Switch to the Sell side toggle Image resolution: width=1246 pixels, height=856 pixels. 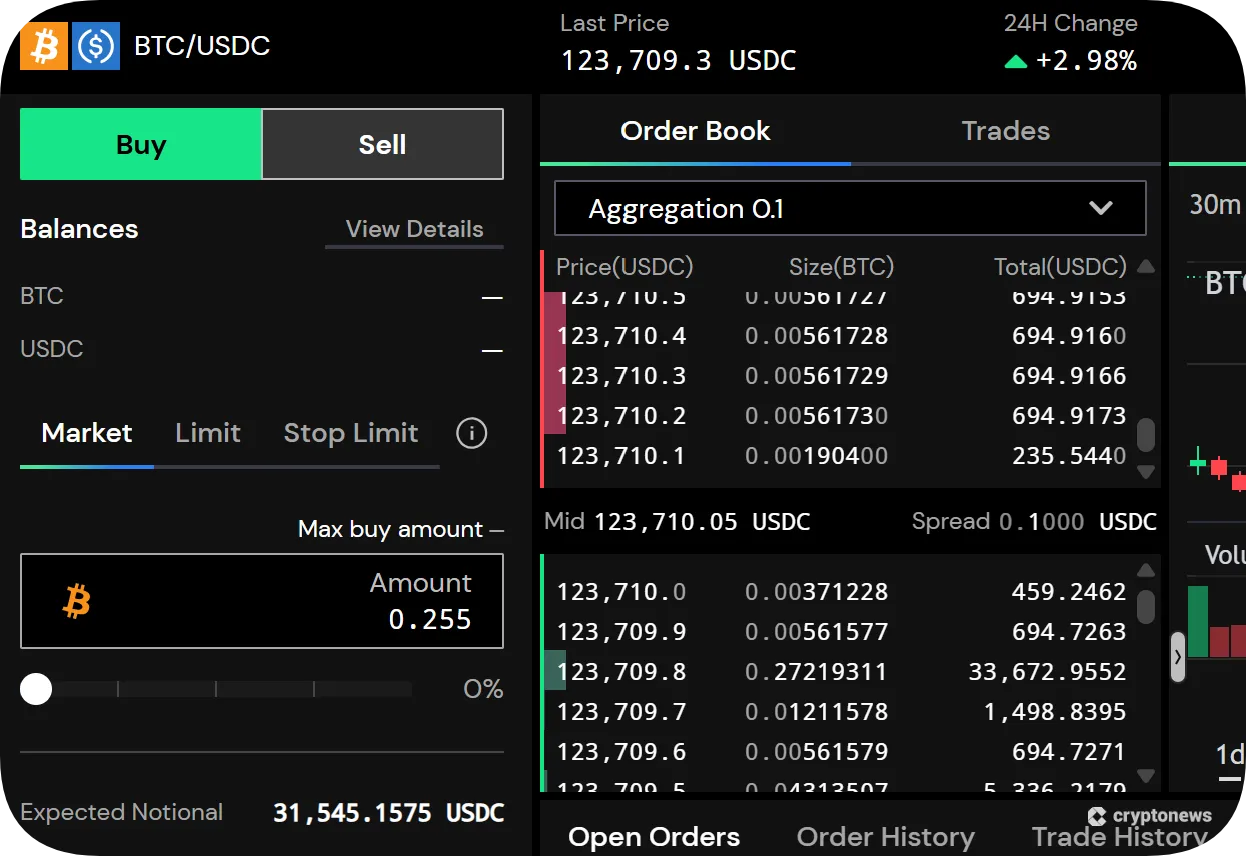click(x=382, y=144)
